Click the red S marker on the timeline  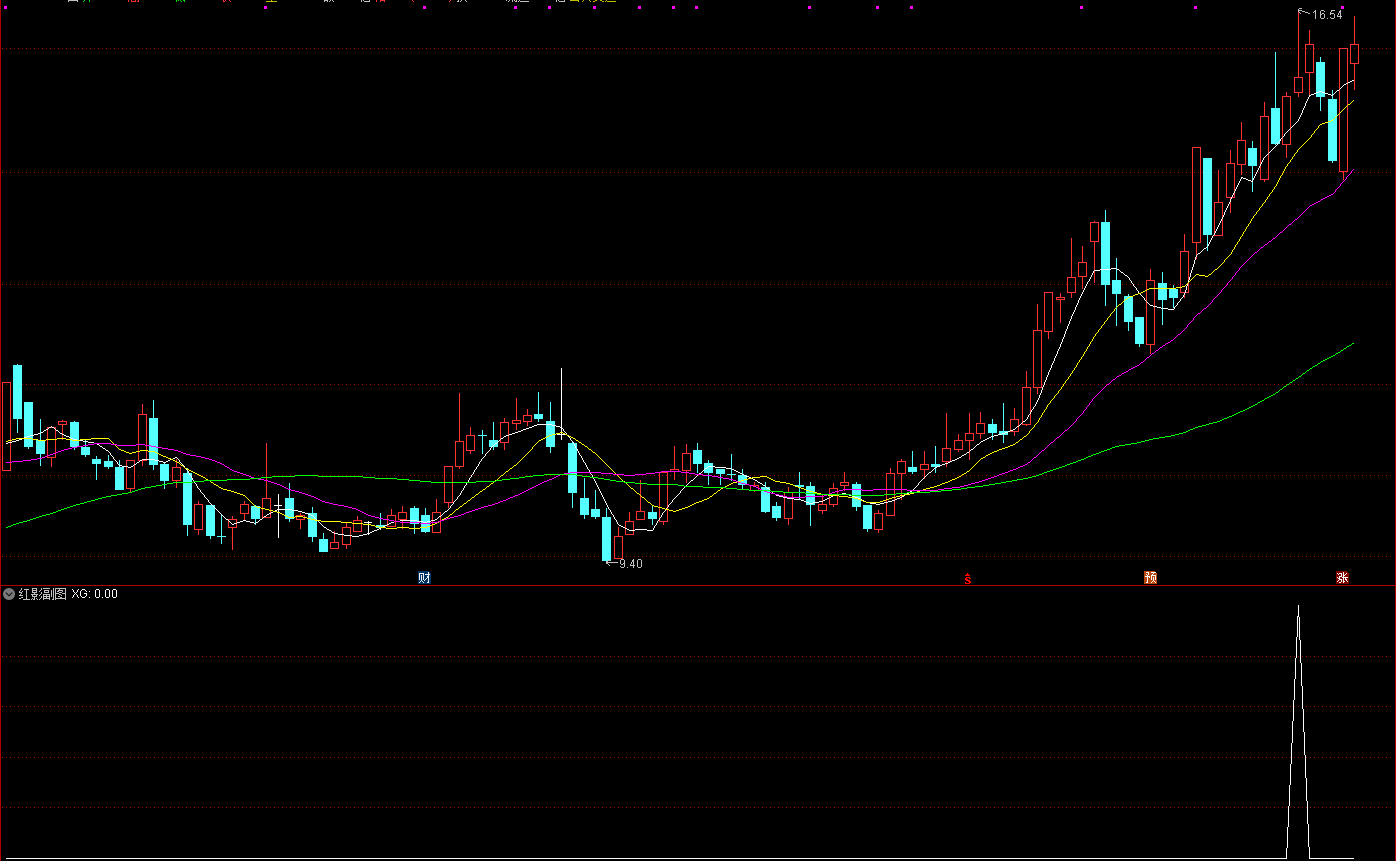tap(967, 578)
